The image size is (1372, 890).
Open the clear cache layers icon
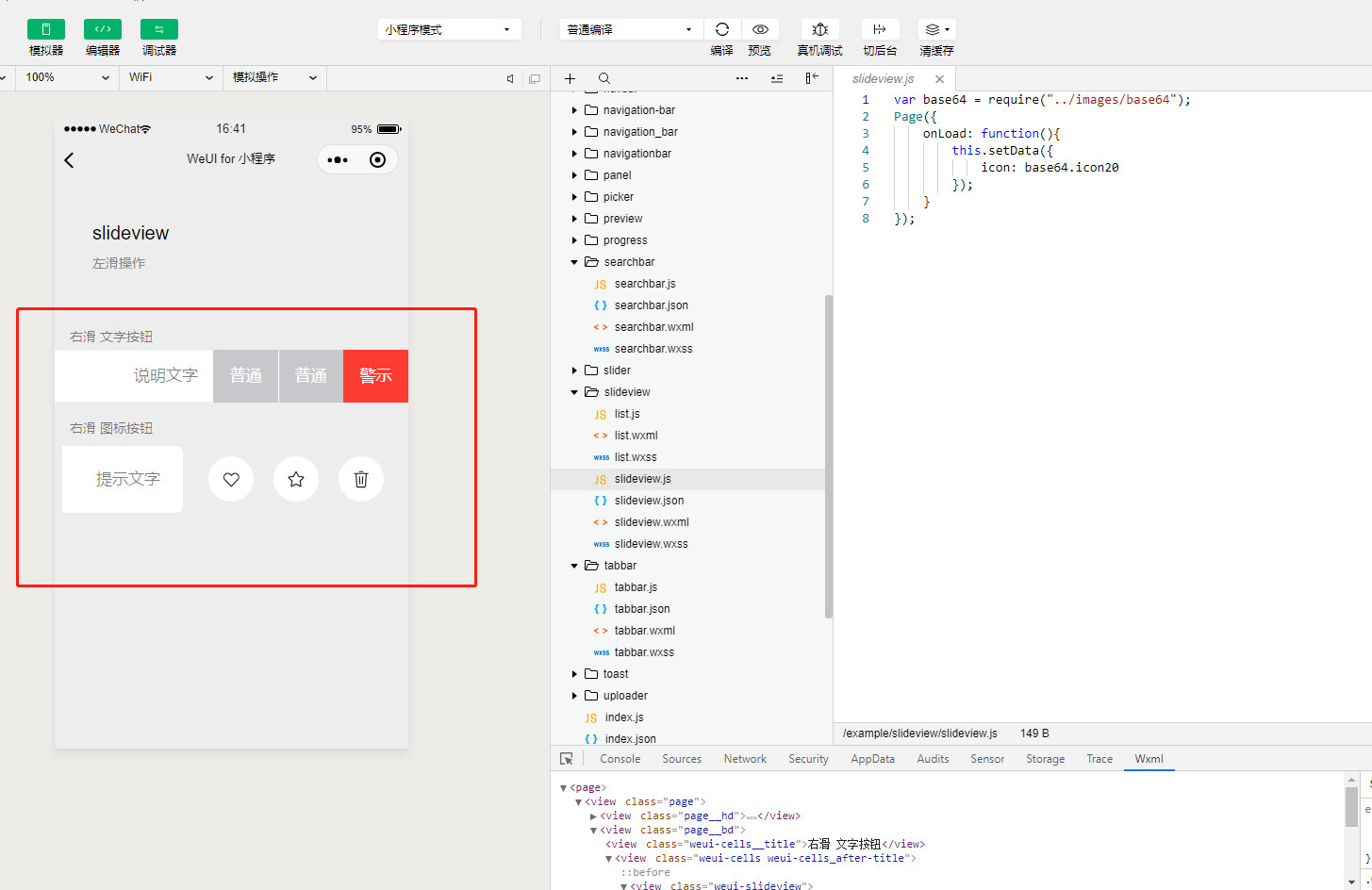936,29
